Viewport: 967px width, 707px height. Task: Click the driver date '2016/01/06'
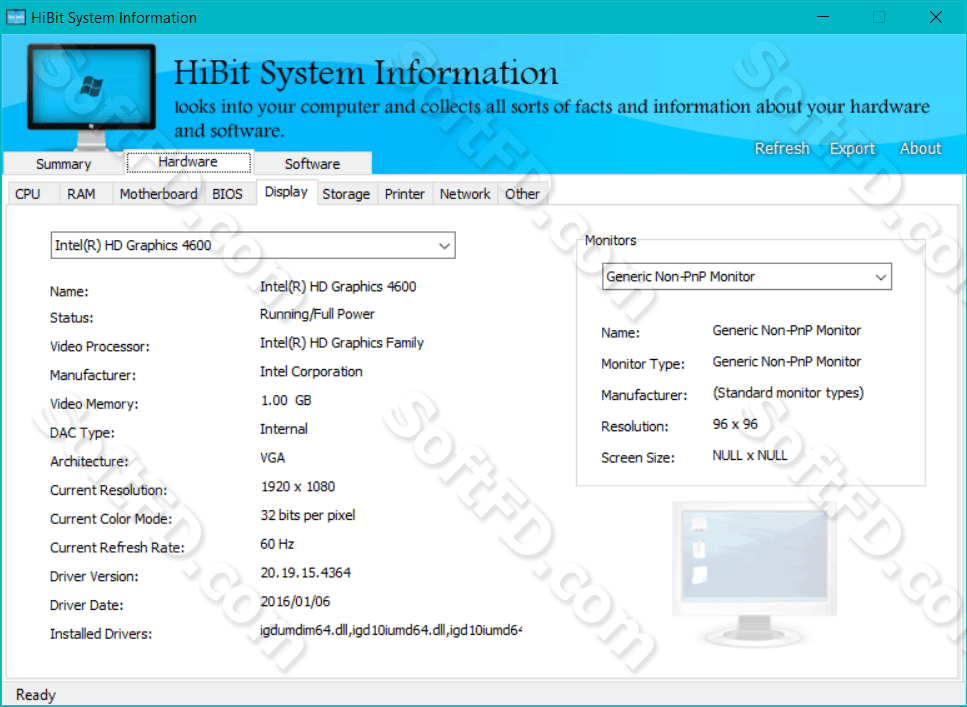pos(295,602)
